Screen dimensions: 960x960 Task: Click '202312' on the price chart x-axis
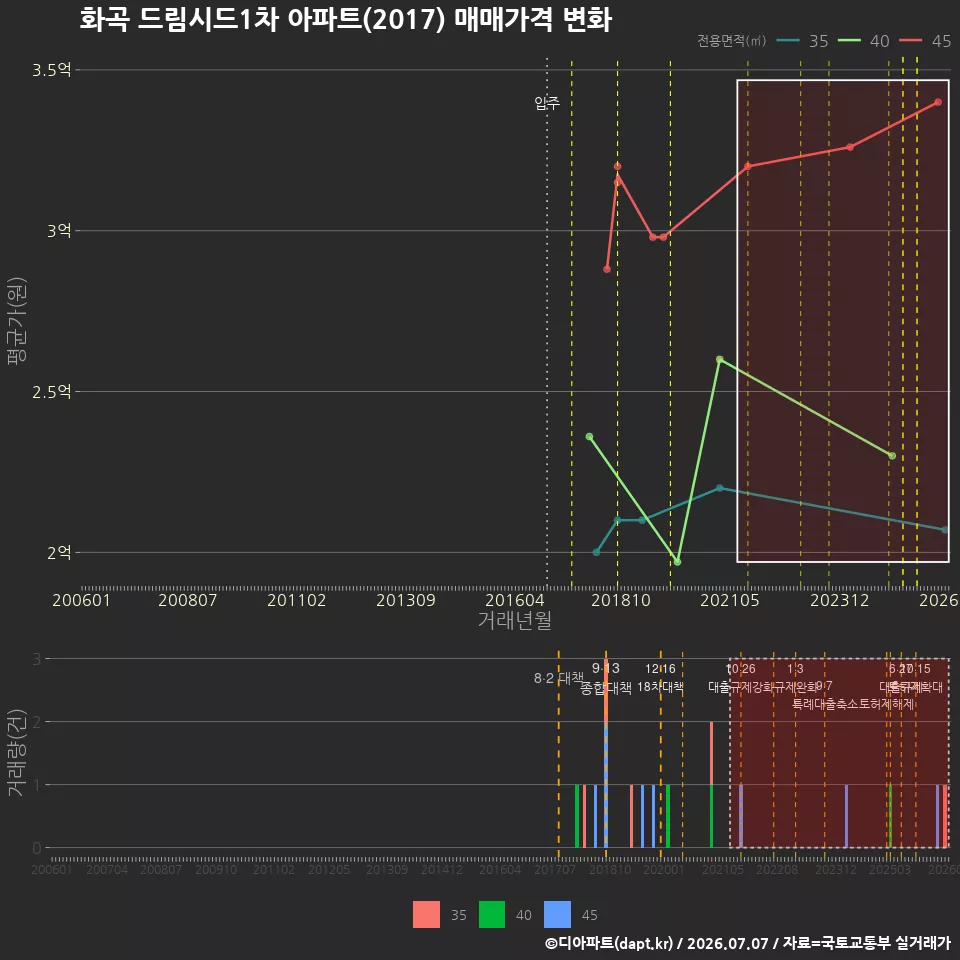(x=839, y=600)
